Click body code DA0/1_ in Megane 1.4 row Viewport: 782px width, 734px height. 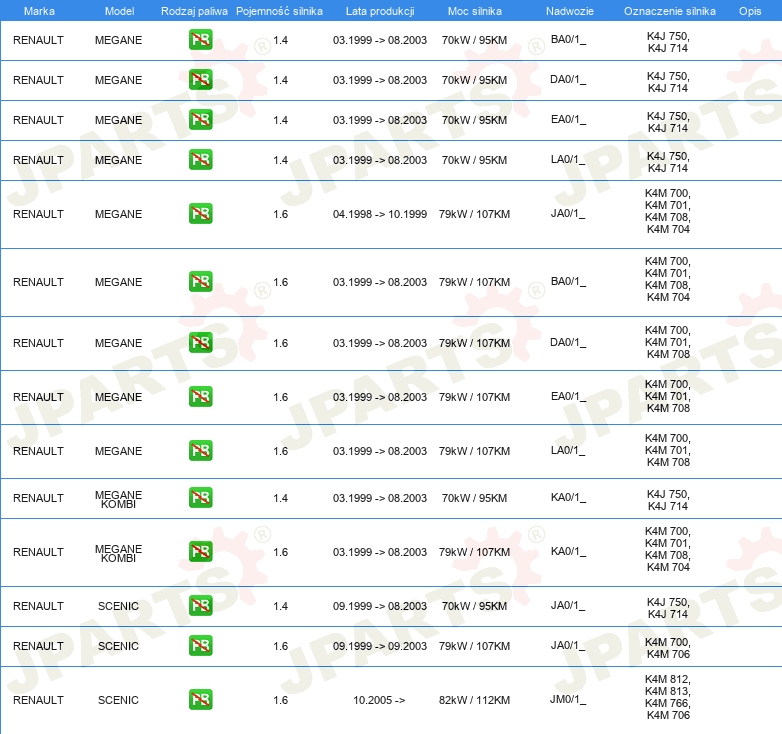tap(568, 79)
